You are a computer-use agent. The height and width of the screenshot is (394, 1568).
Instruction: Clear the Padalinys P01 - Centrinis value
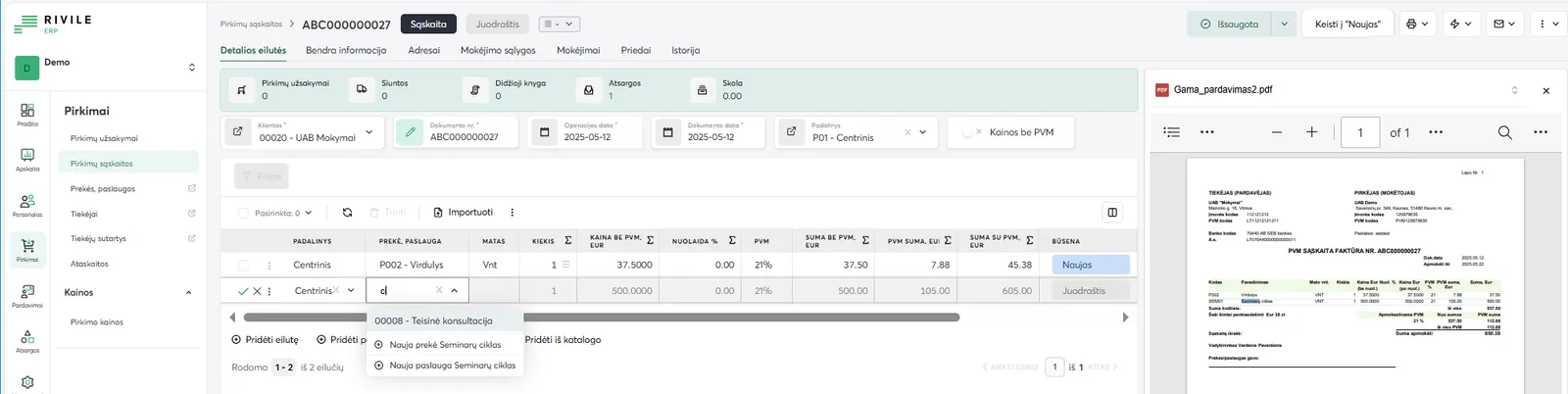pos(907,131)
